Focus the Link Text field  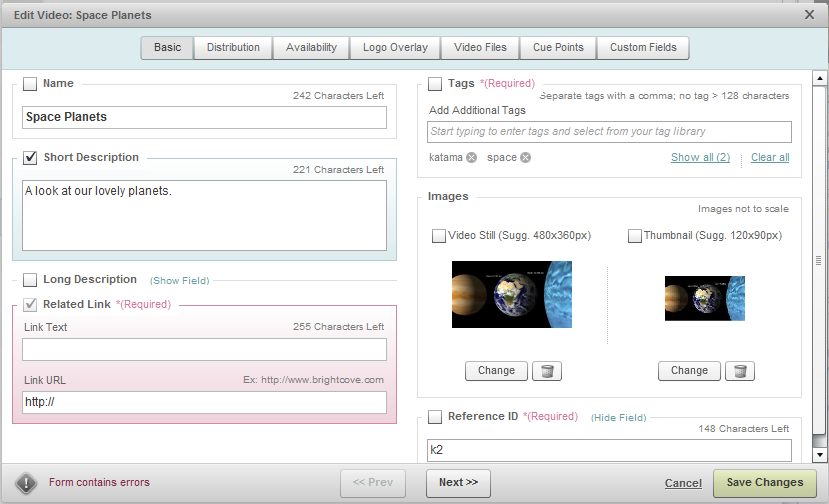[x=204, y=350]
